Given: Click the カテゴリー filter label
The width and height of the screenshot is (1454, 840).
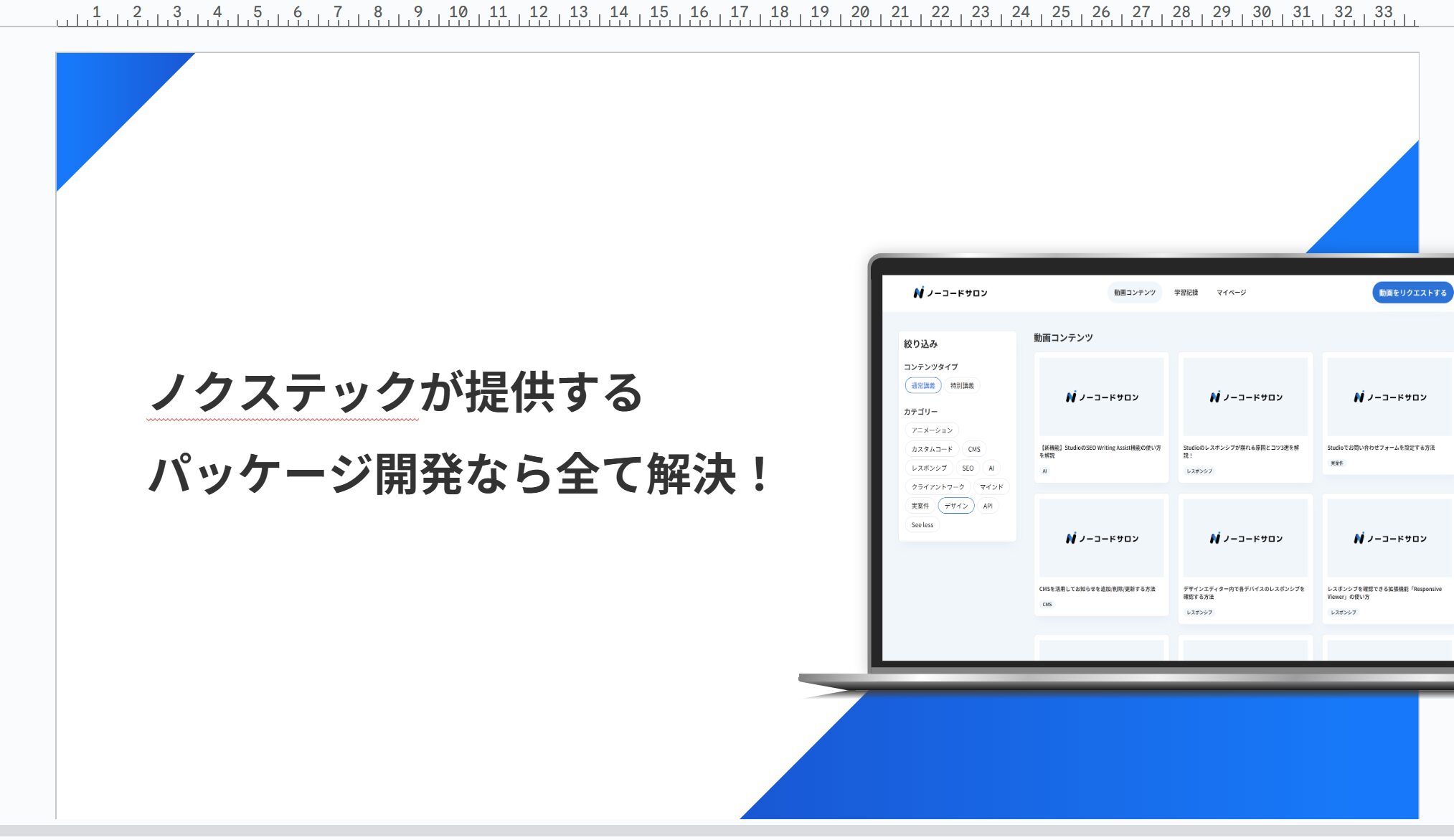Looking at the screenshot, I should tap(920, 412).
